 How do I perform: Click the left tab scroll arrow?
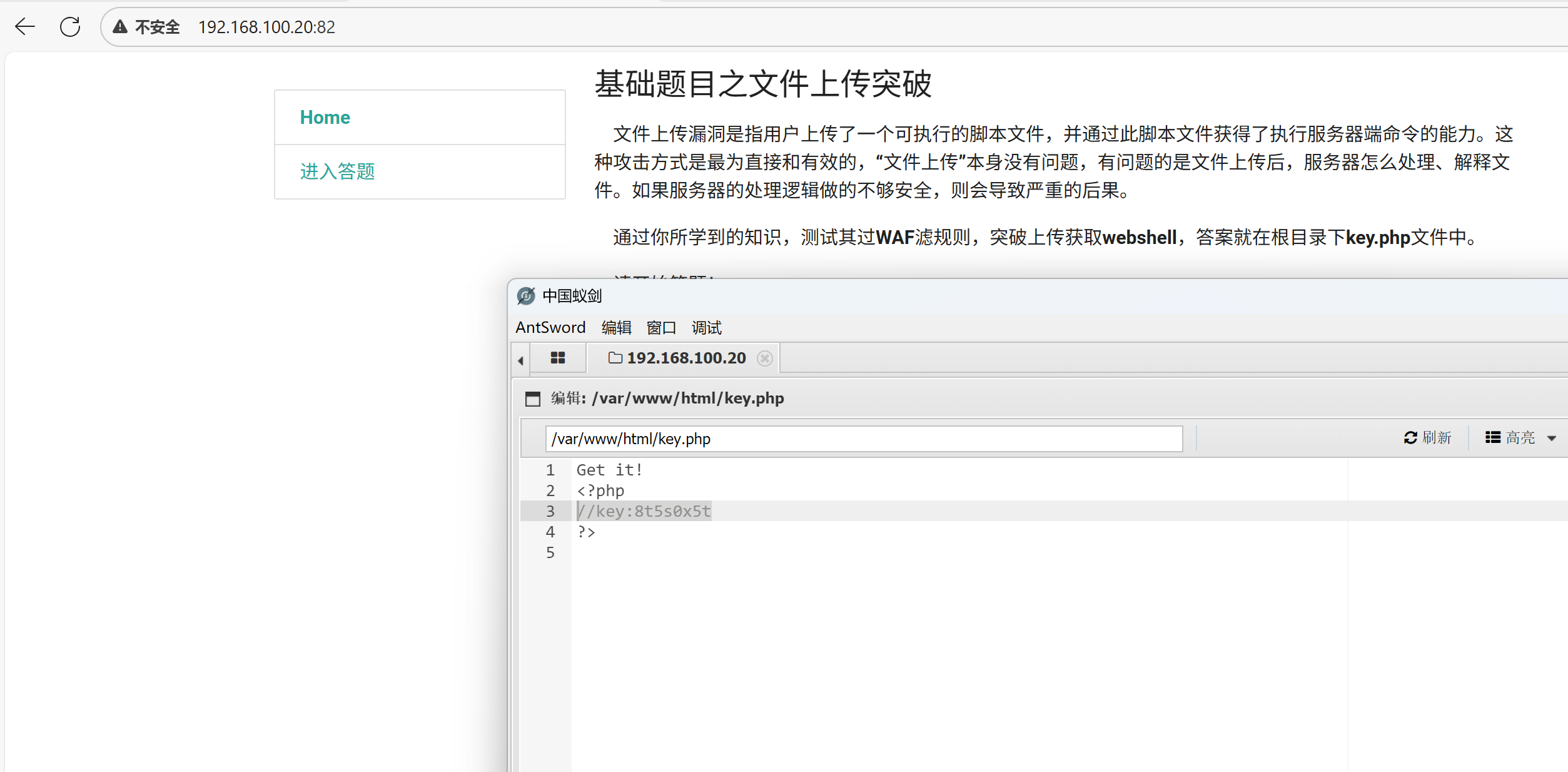coord(520,360)
